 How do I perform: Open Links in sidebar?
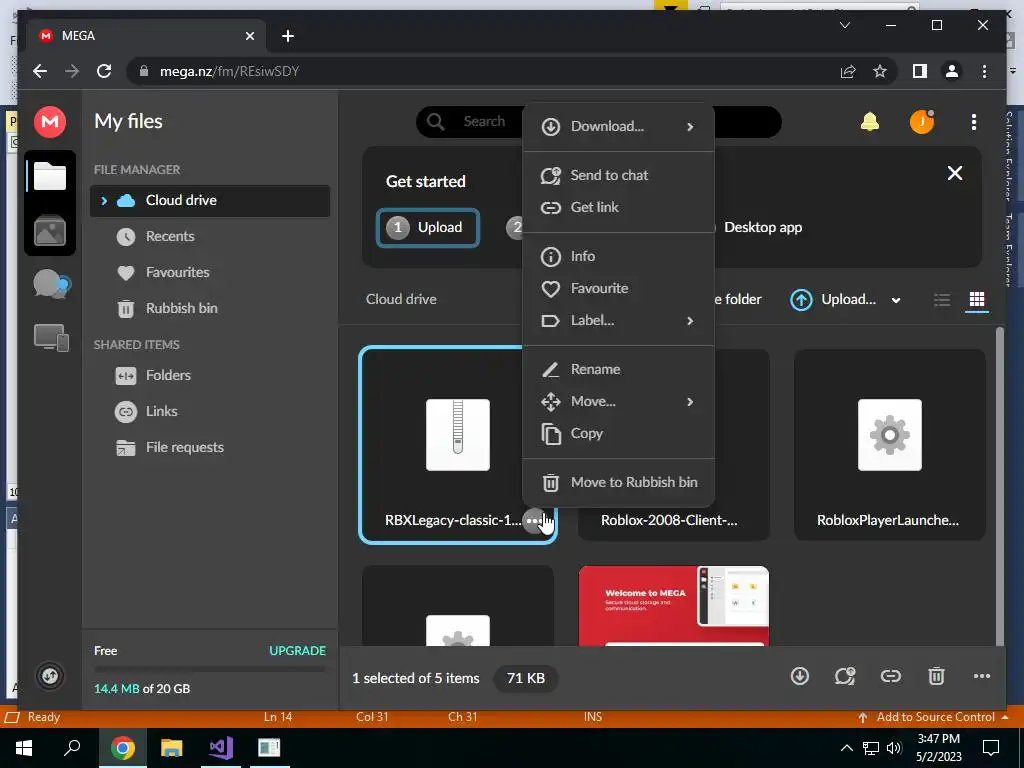pos(210,411)
